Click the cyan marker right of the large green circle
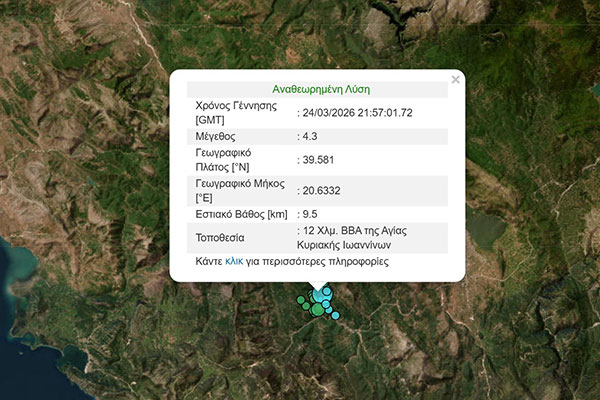This screenshot has width=600, height=400. pyautogui.click(x=329, y=308)
